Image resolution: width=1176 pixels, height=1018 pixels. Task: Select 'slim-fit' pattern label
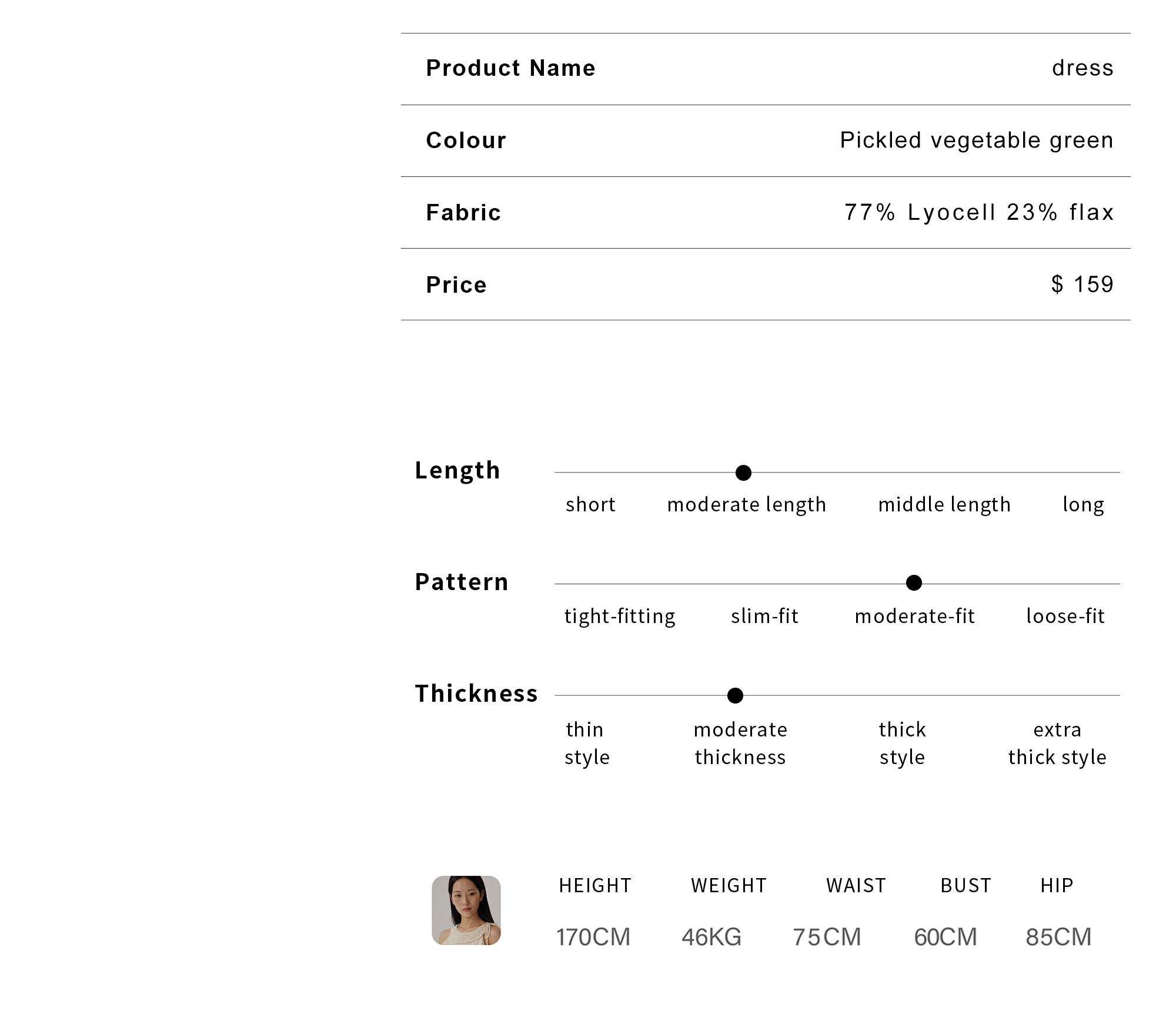pos(764,616)
